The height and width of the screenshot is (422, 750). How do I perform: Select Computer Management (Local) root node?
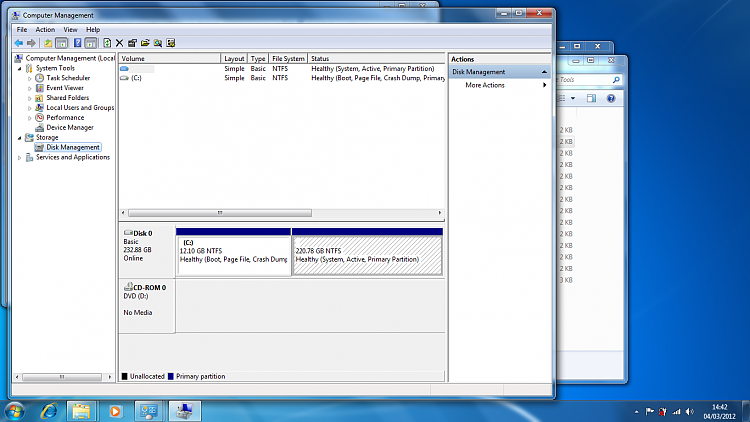click(70, 58)
